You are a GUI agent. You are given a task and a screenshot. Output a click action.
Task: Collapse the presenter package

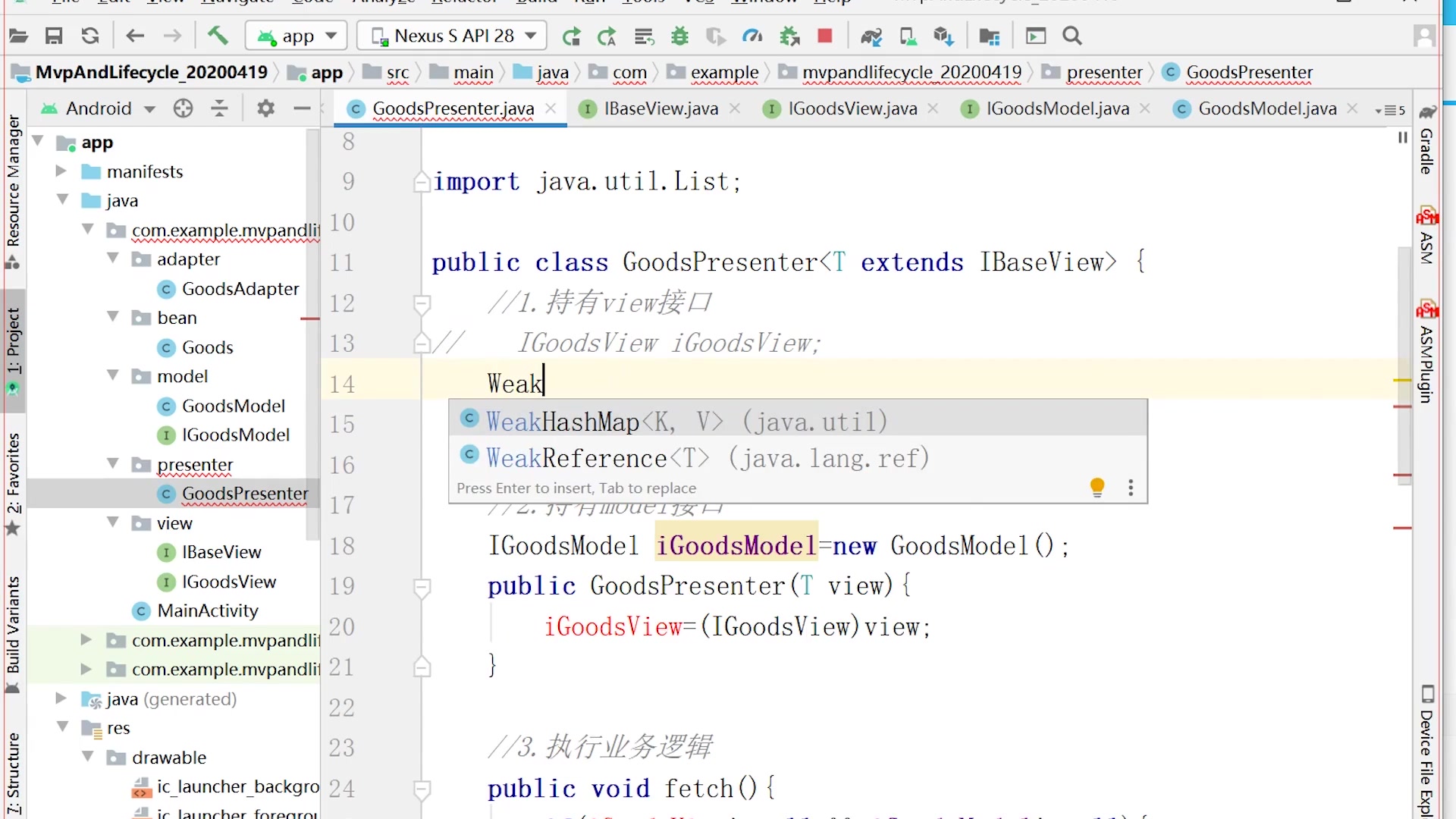pos(113,463)
